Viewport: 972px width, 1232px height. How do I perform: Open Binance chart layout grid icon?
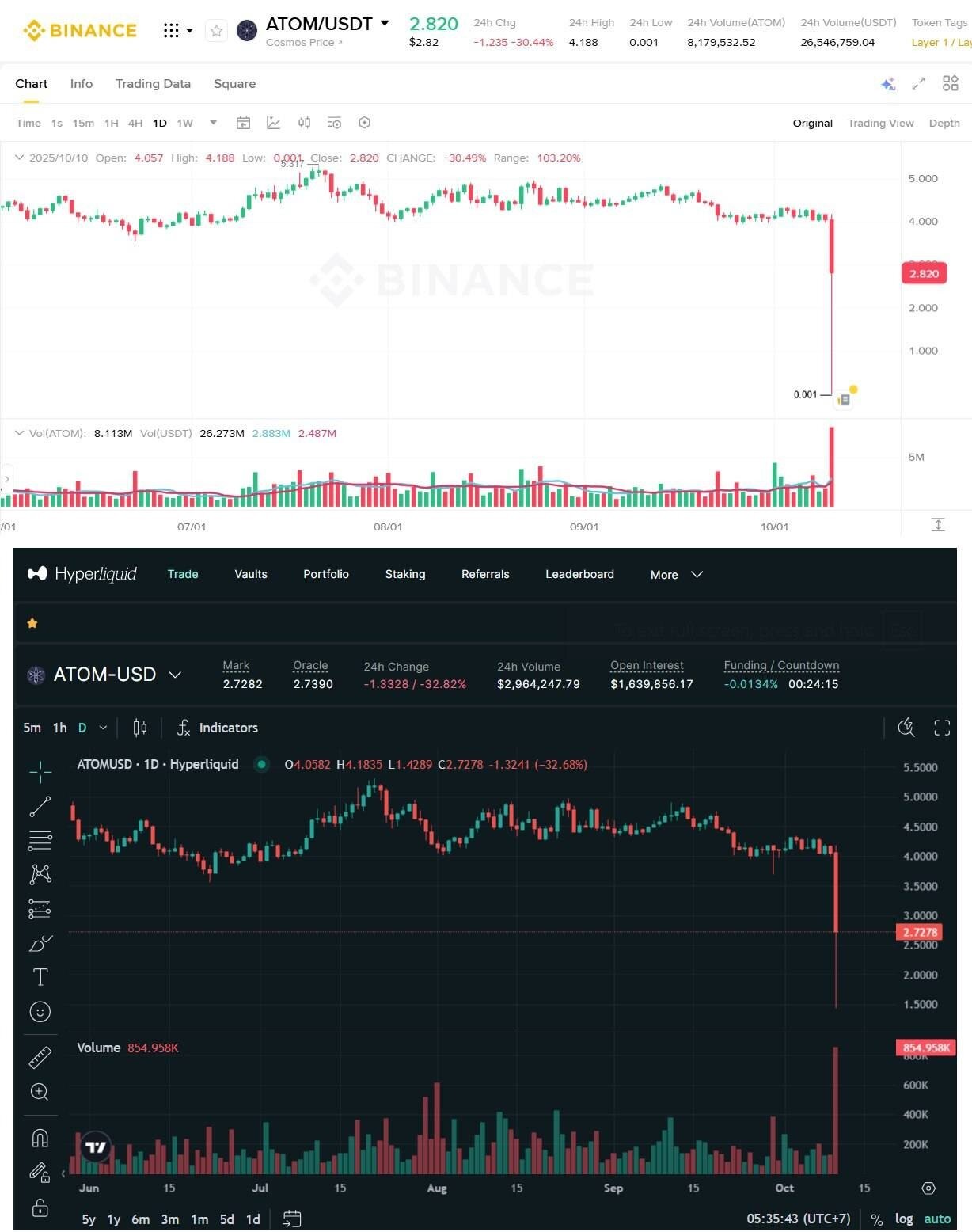point(951,83)
